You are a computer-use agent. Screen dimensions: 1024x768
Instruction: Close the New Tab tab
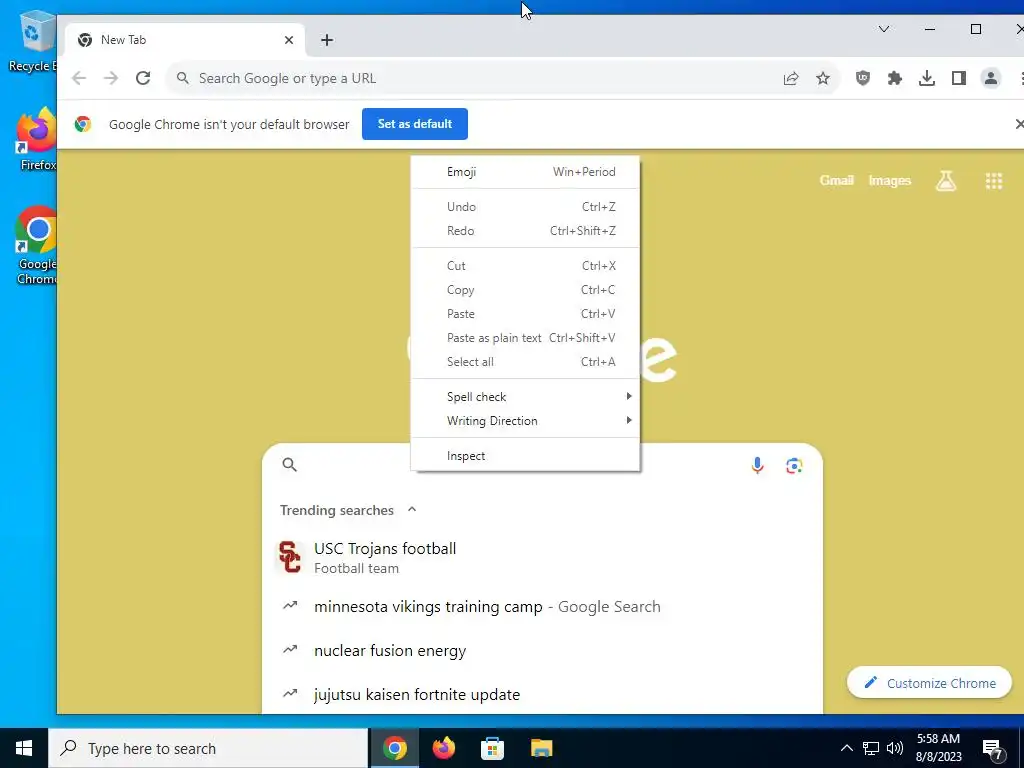click(x=289, y=40)
